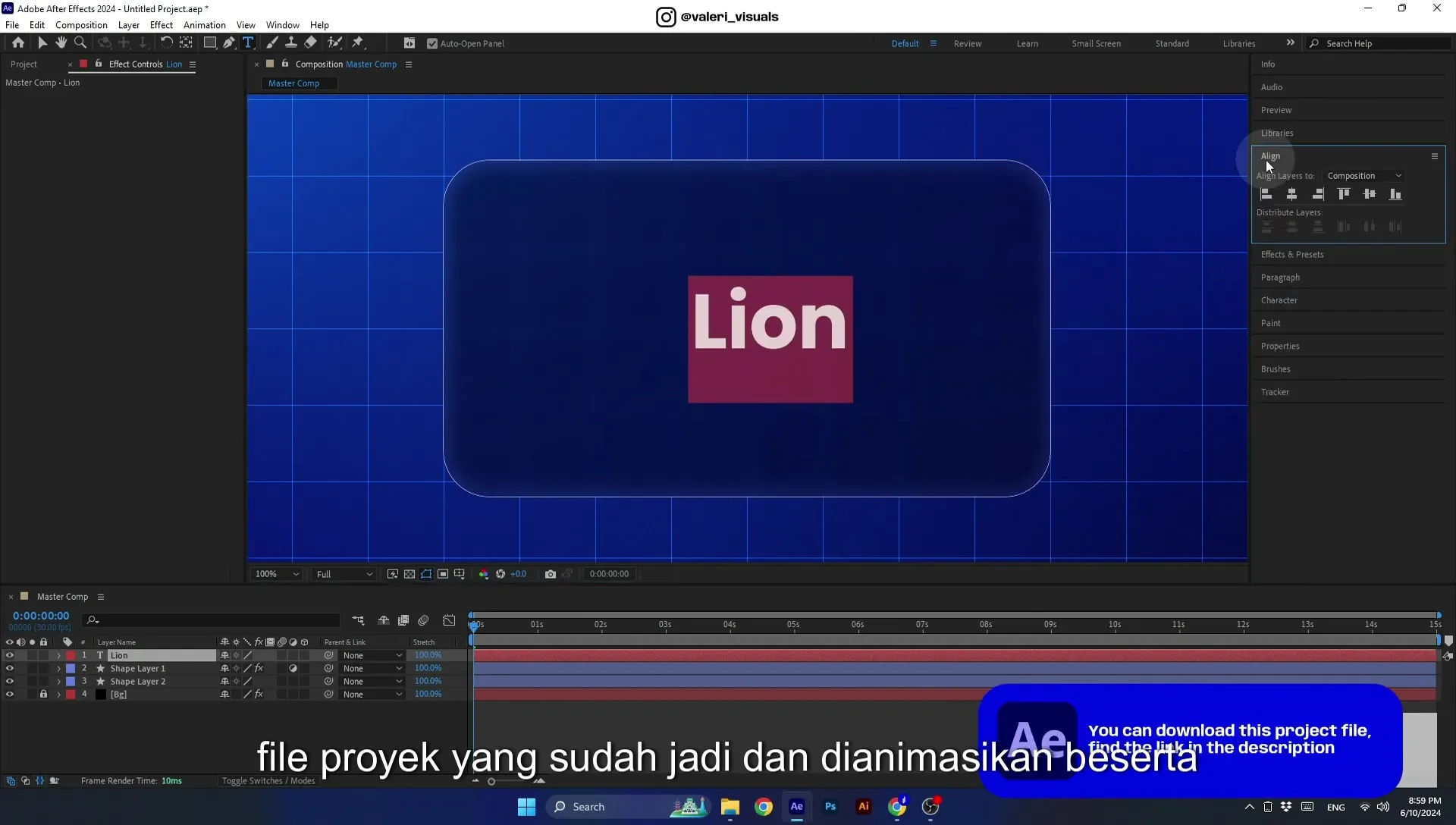
Task: Expand the Lion layer properties
Action: tap(58, 656)
